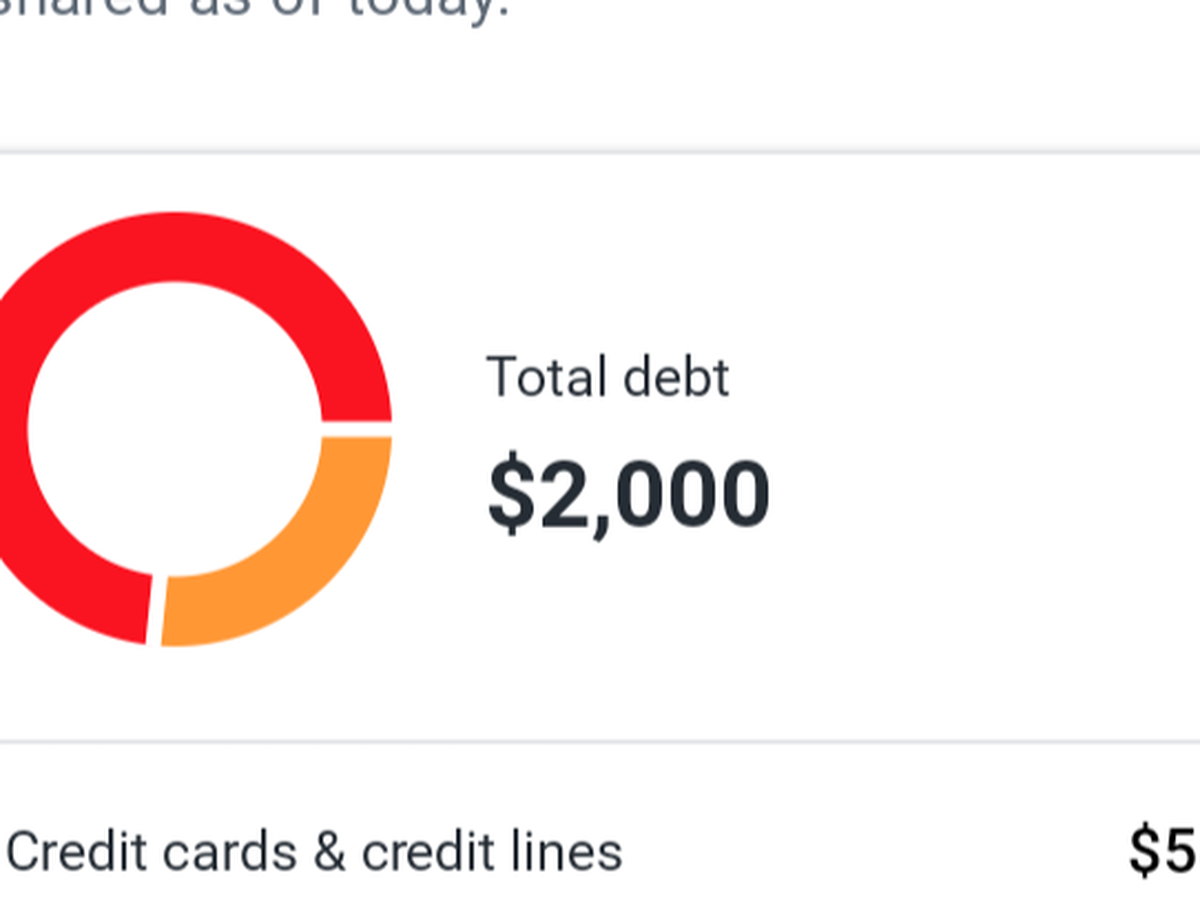Image resolution: width=1200 pixels, height=900 pixels.
Task: Click the "Credit cards" words in the bottom row
Action: tap(152, 853)
